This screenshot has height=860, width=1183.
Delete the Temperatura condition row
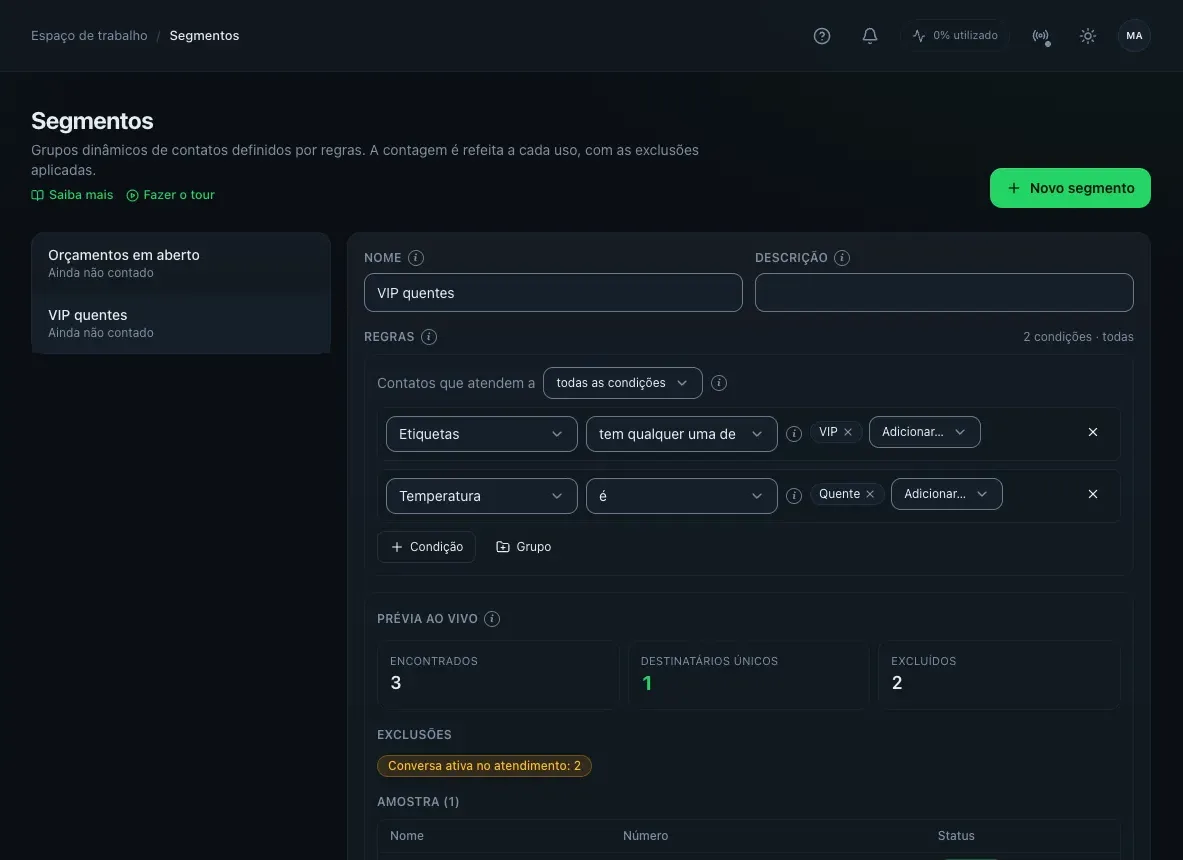coord(1092,494)
